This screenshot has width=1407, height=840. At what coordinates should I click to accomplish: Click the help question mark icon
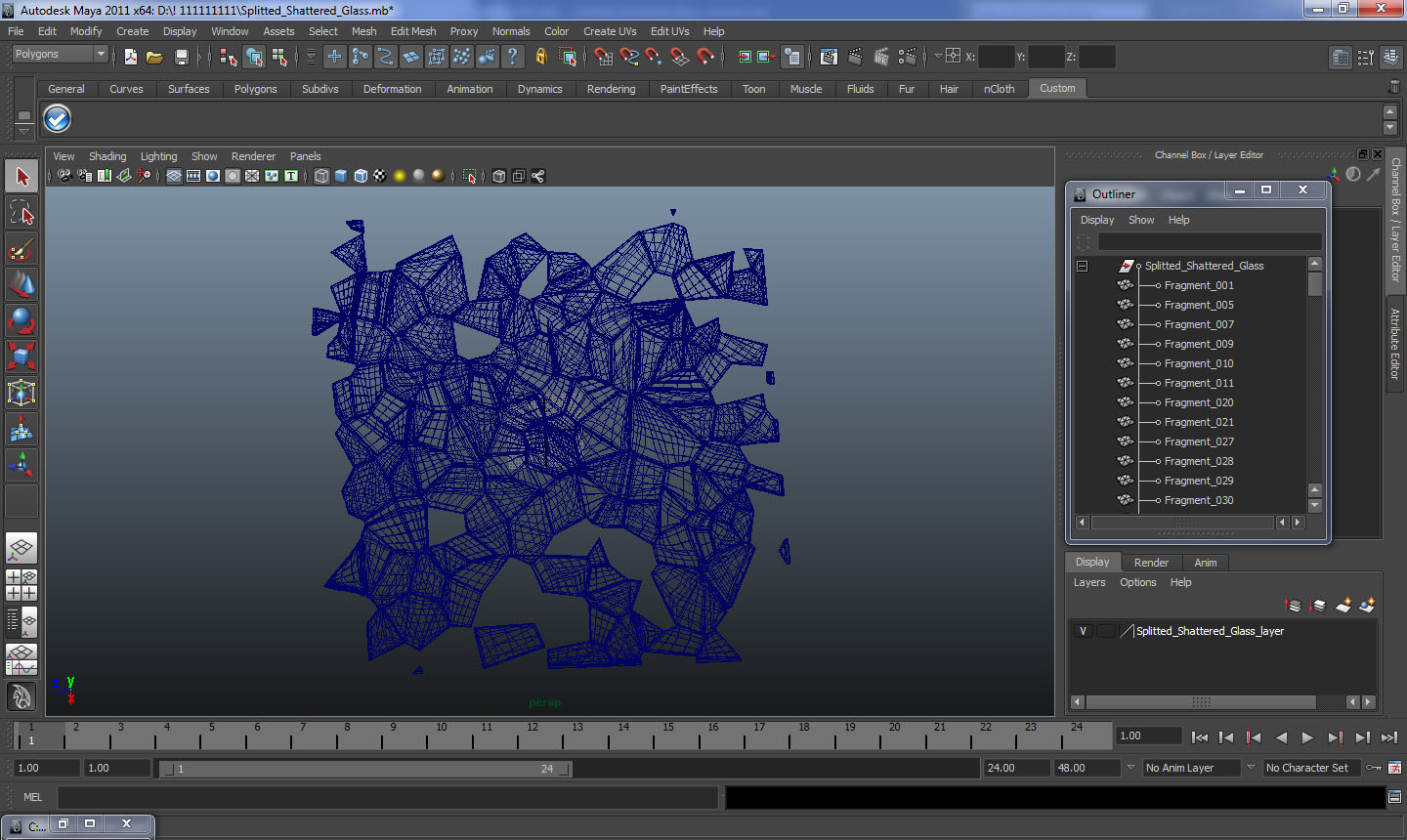point(513,57)
